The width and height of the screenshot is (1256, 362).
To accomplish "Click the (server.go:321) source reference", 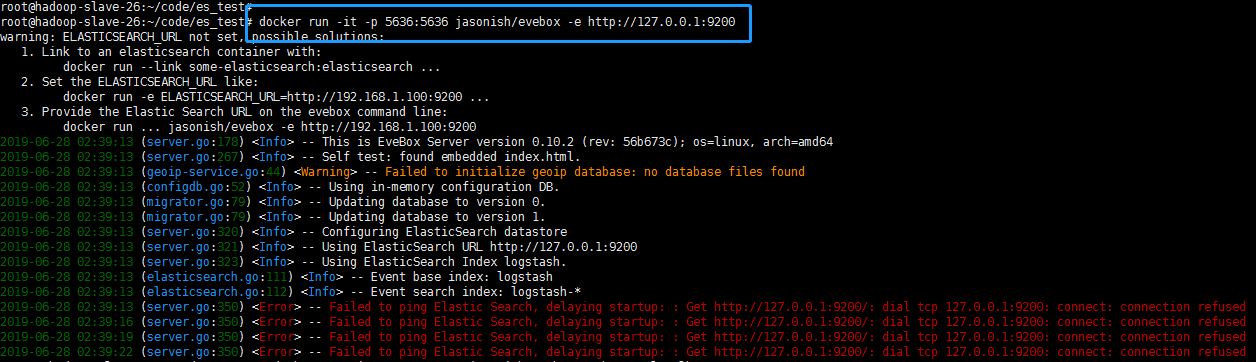I will [x=192, y=246].
